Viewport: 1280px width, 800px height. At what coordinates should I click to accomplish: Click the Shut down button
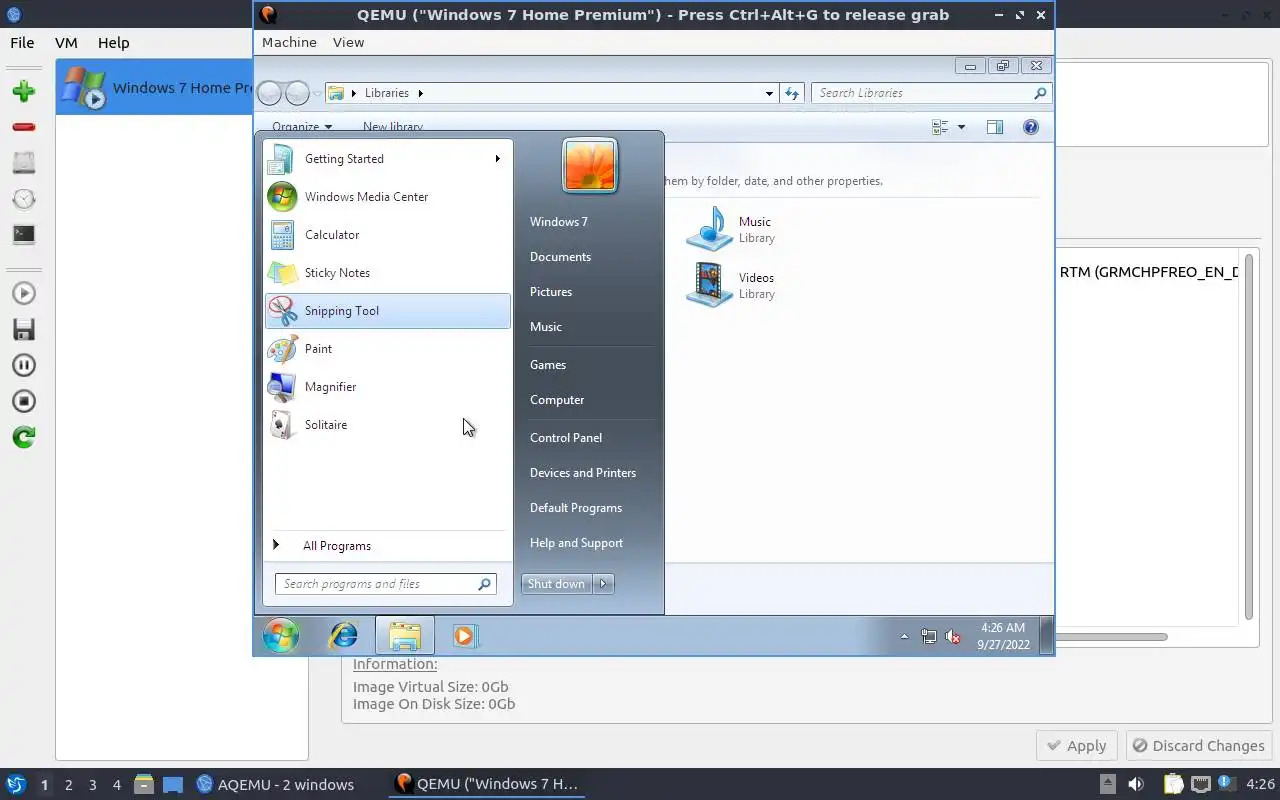[557, 584]
